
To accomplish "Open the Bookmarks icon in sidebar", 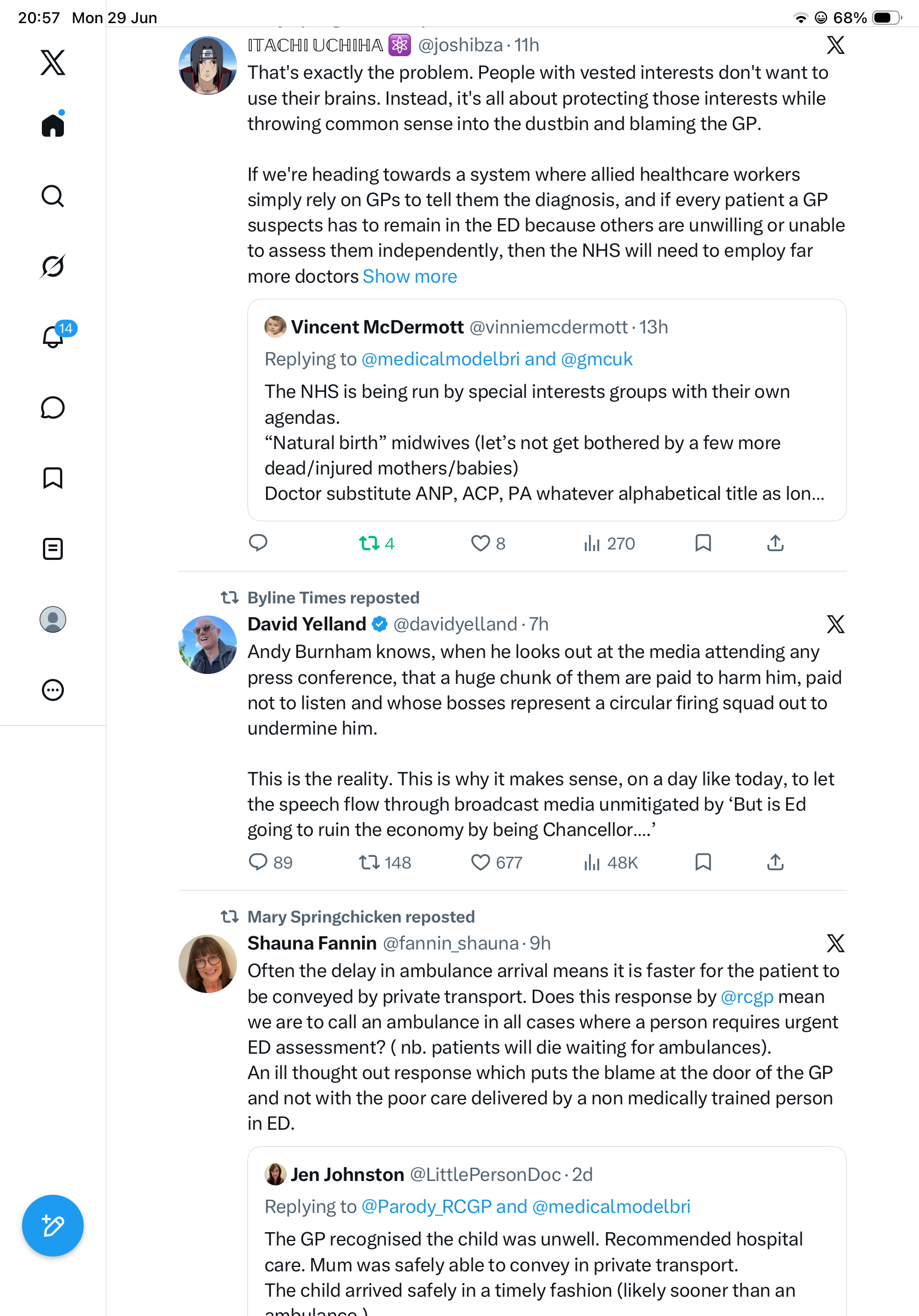I will pyautogui.click(x=53, y=477).
